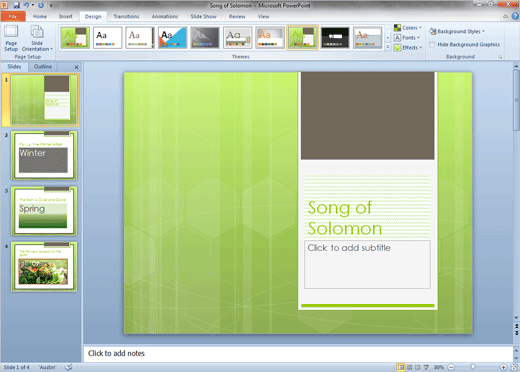Viewport: 520px width, 372px height.
Task: Apply the plain white Office theme
Action: [x=107, y=38]
